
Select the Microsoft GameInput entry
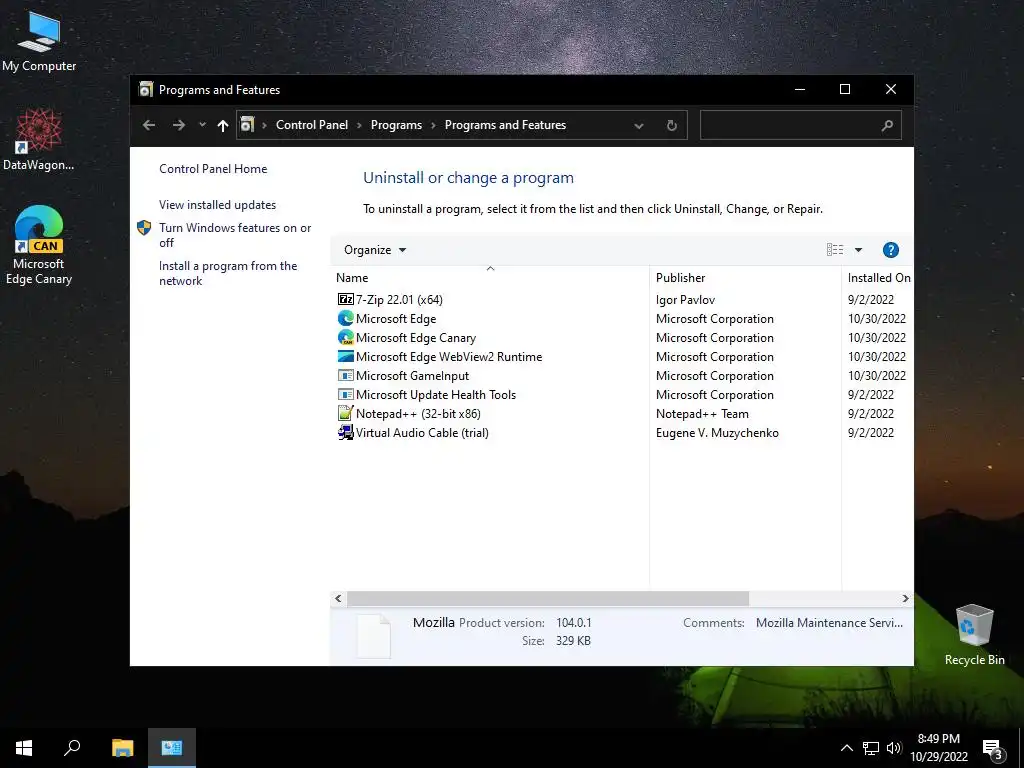point(412,376)
